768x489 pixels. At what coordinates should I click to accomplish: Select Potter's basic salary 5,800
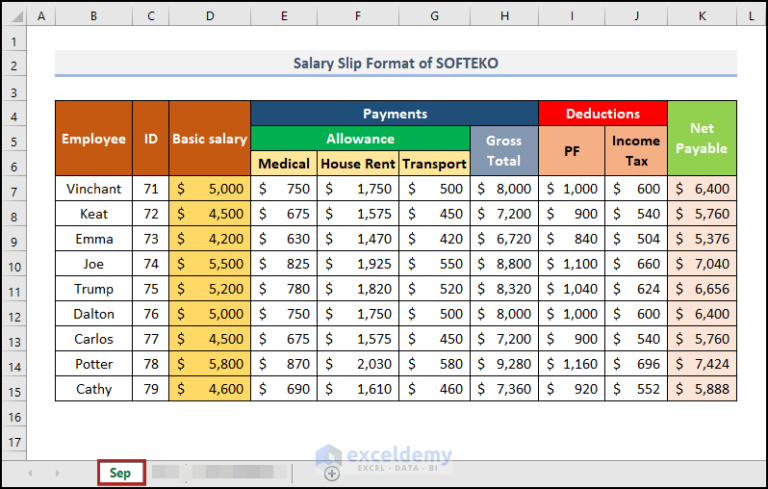pyautogui.click(x=210, y=364)
